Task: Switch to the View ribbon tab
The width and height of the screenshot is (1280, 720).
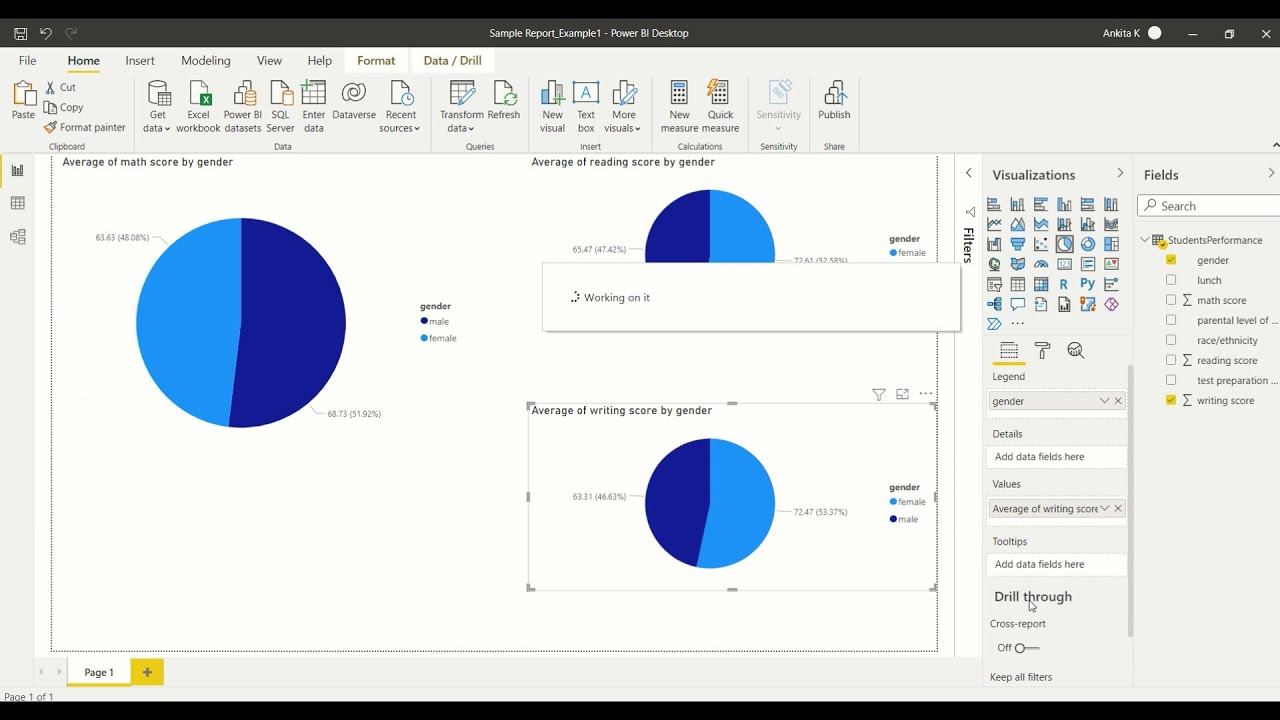Action: pos(269,61)
